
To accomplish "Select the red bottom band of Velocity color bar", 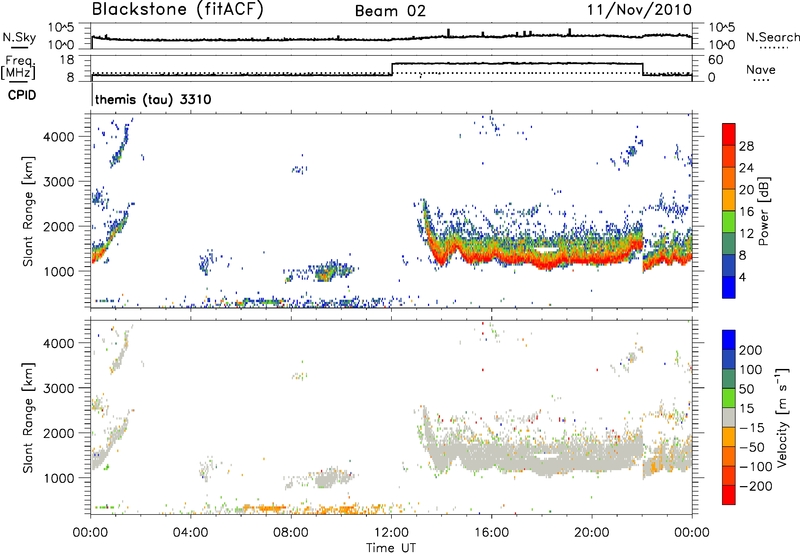I will [x=729, y=495].
